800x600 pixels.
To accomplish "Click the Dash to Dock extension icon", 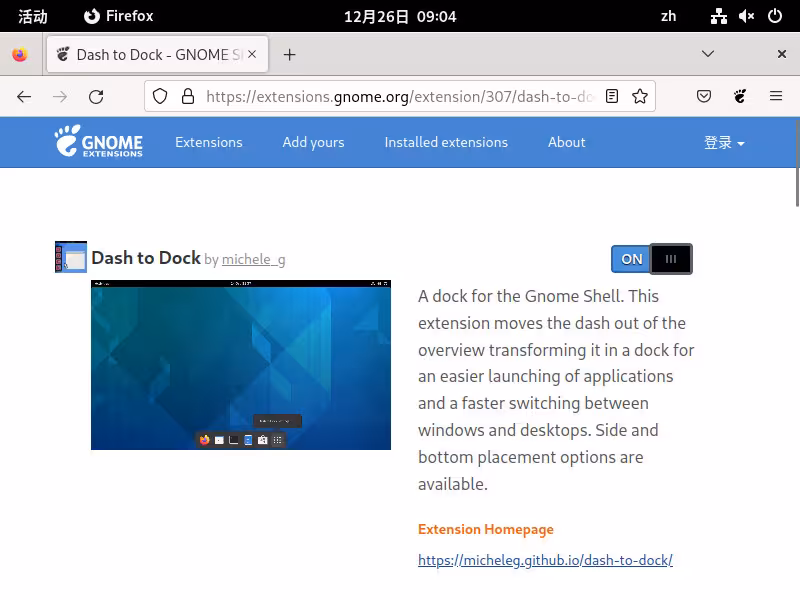I will [x=71, y=257].
